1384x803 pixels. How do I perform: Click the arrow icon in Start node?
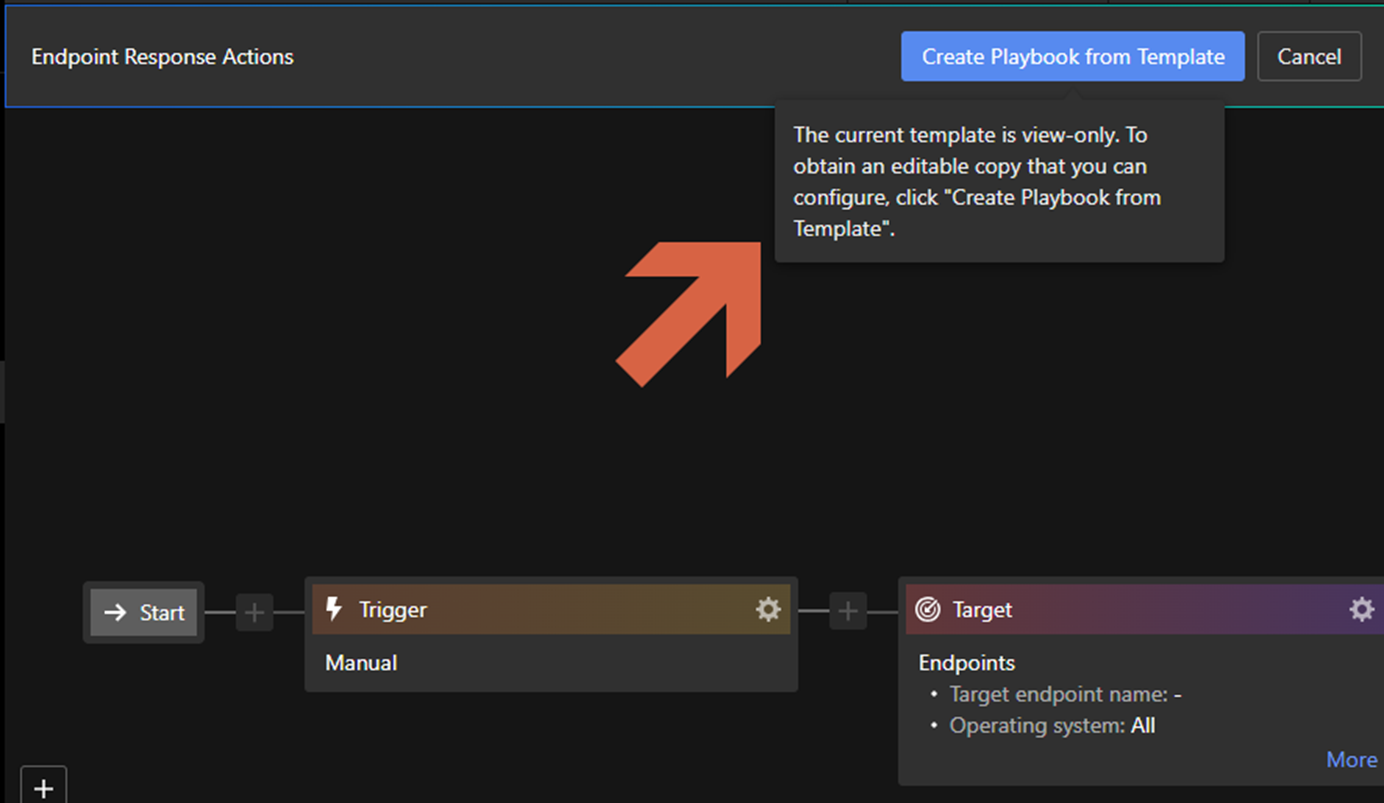(x=115, y=613)
